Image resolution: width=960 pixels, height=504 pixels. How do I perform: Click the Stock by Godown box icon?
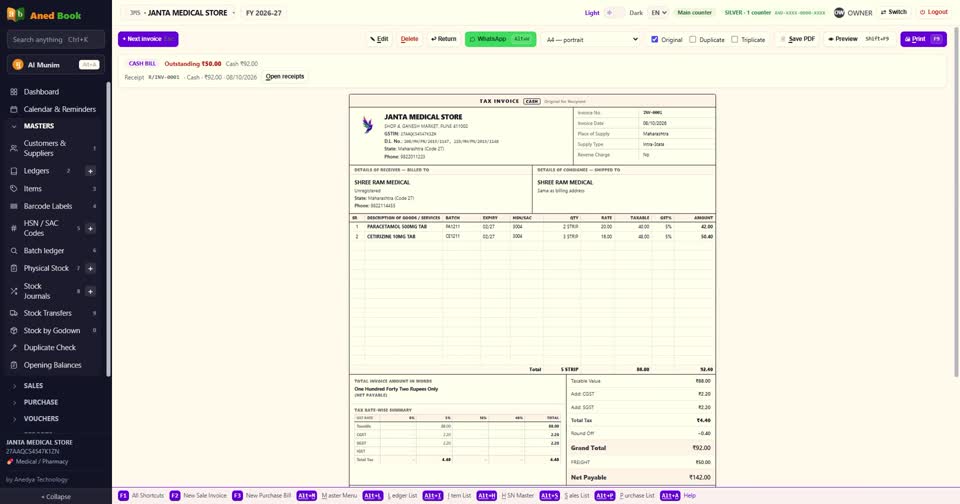[x=14, y=331]
